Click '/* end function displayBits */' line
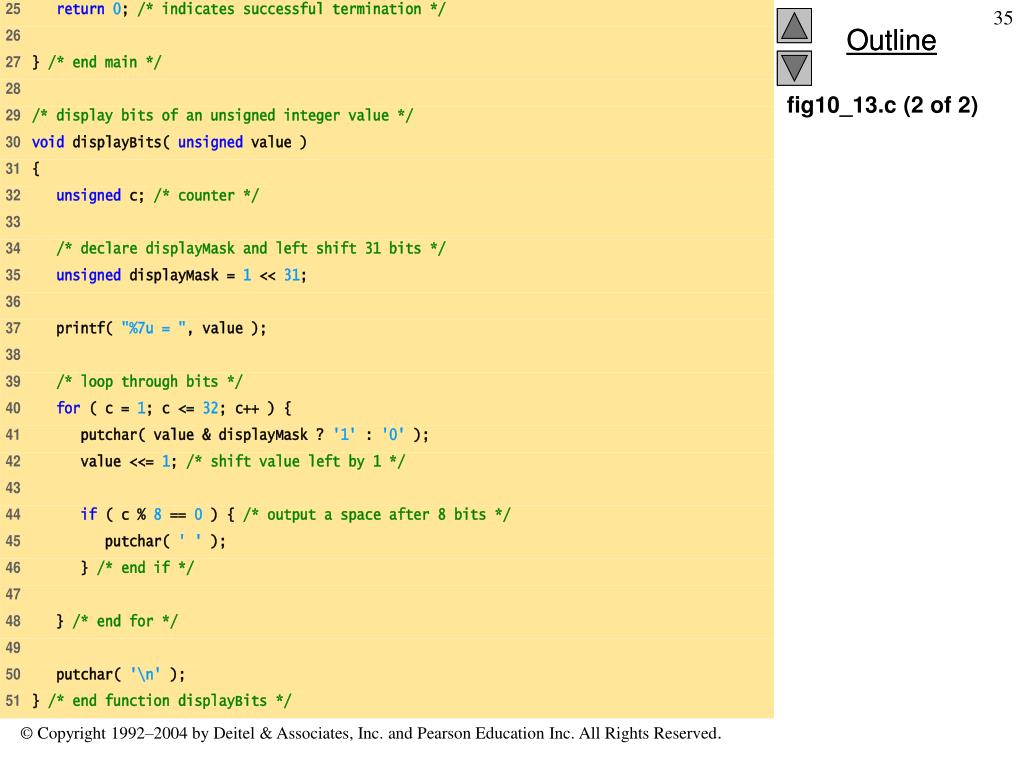The width and height of the screenshot is (1024, 768). point(161,701)
